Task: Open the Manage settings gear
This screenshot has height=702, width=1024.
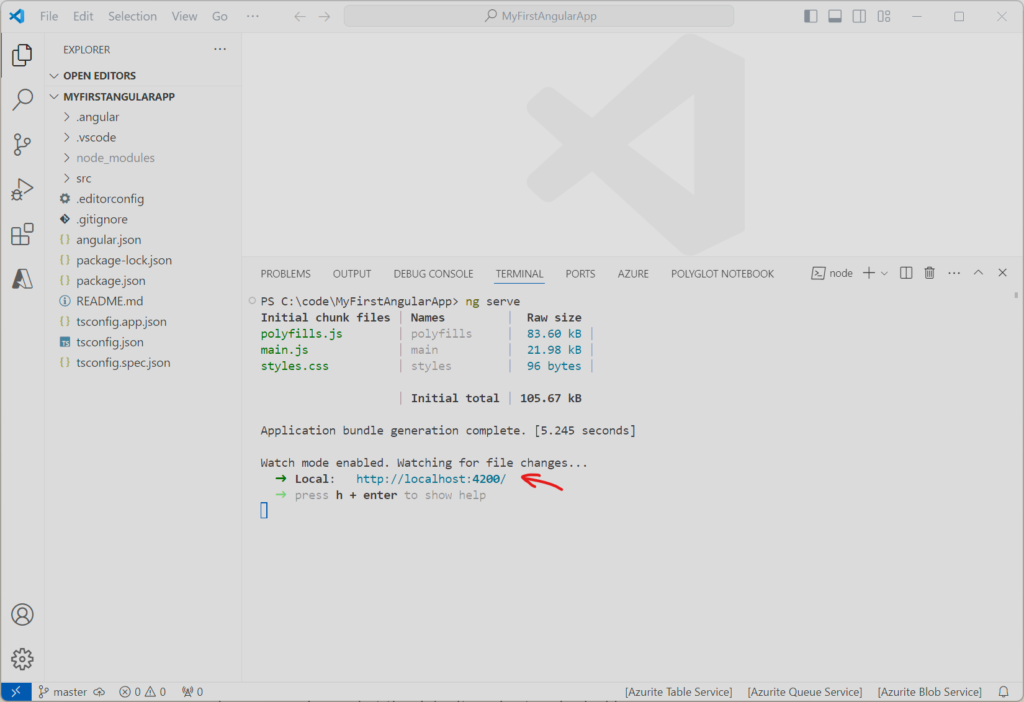Action: pos(22,659)
